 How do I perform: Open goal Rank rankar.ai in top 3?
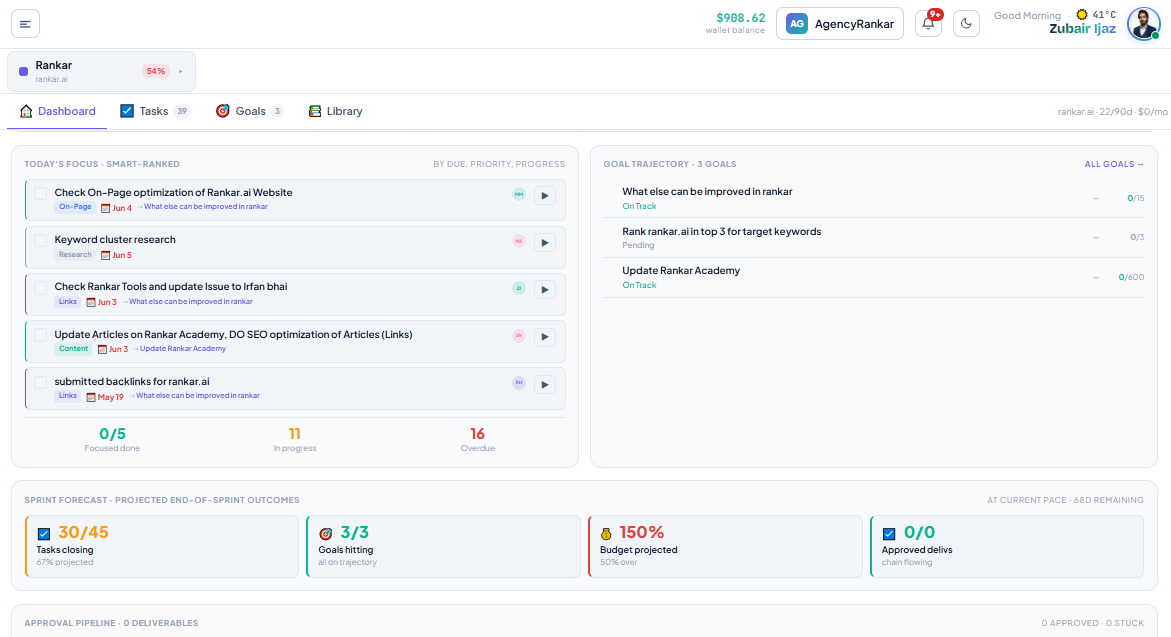tap(874, 238)
